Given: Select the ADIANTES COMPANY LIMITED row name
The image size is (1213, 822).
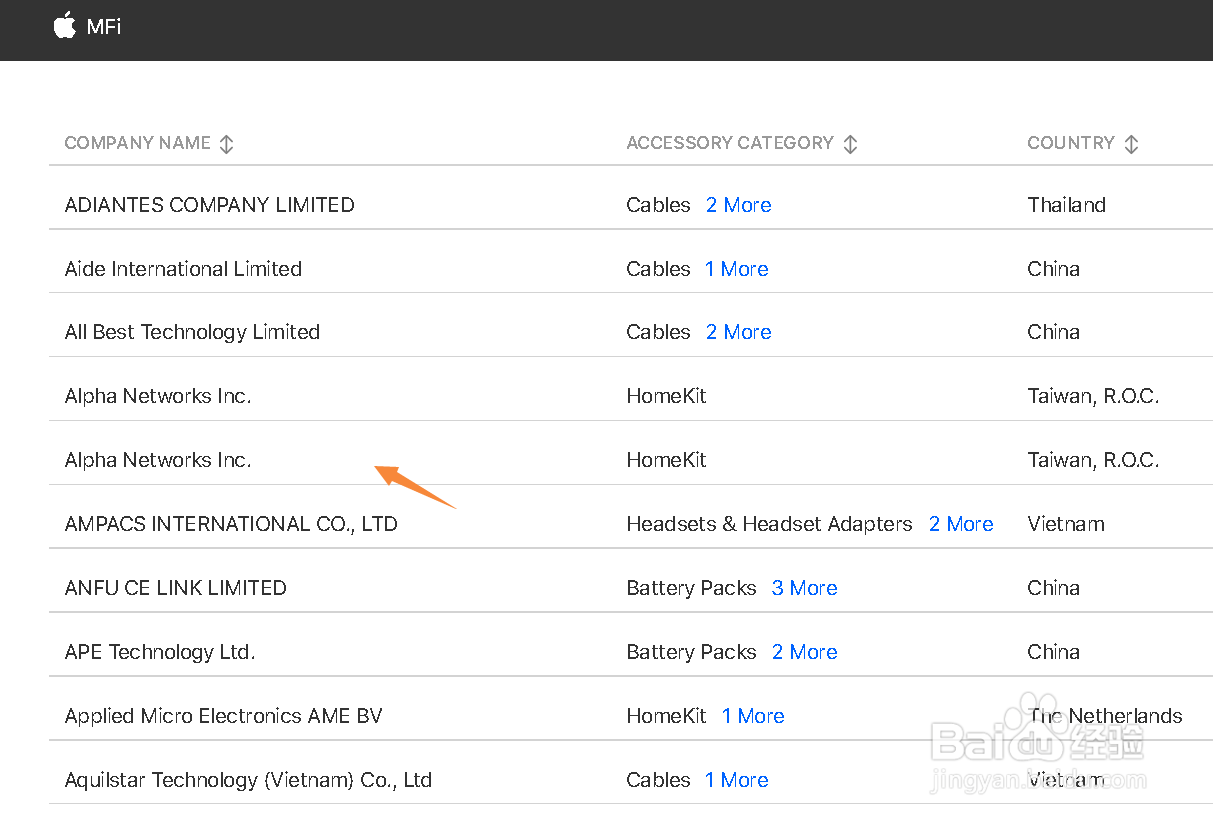Looking at the screenshot, I should (x=209, y=205).
